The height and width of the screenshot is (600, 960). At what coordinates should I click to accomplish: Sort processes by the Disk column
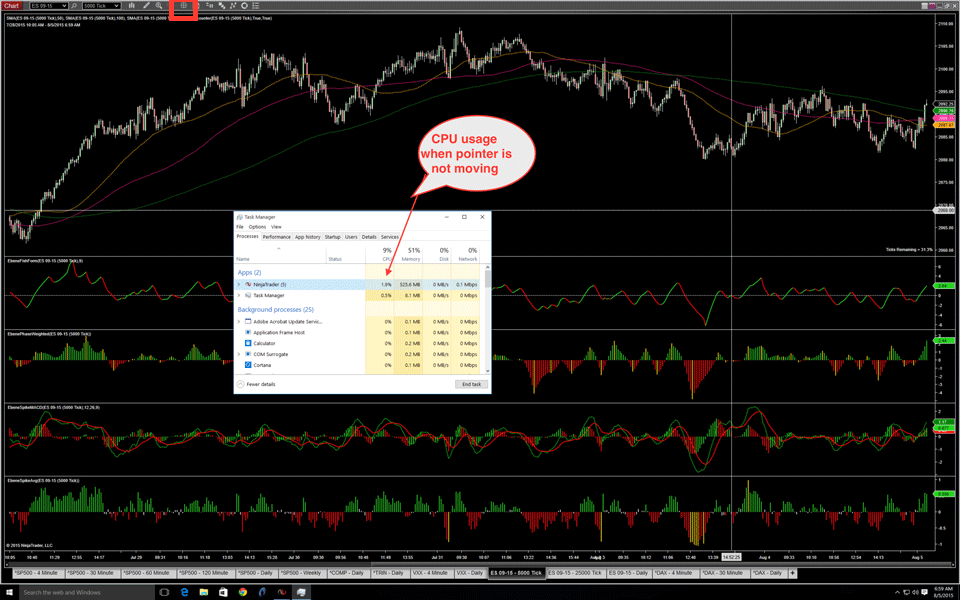coord(437,254)
